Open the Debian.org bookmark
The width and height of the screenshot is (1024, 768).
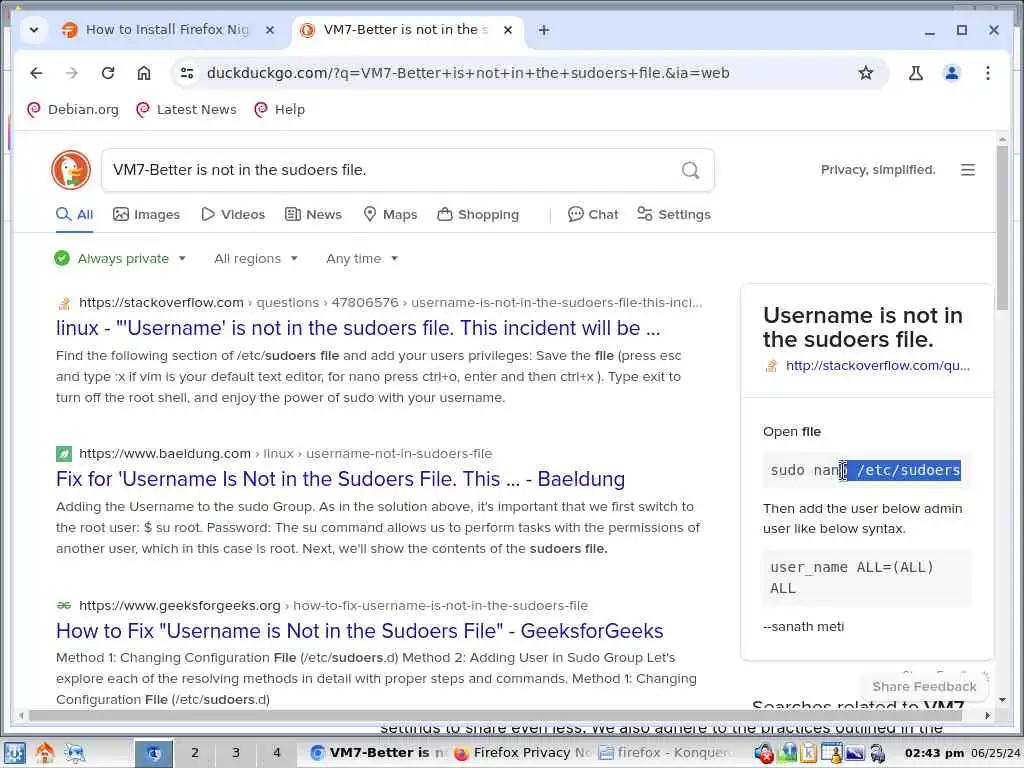pos(73,110)
